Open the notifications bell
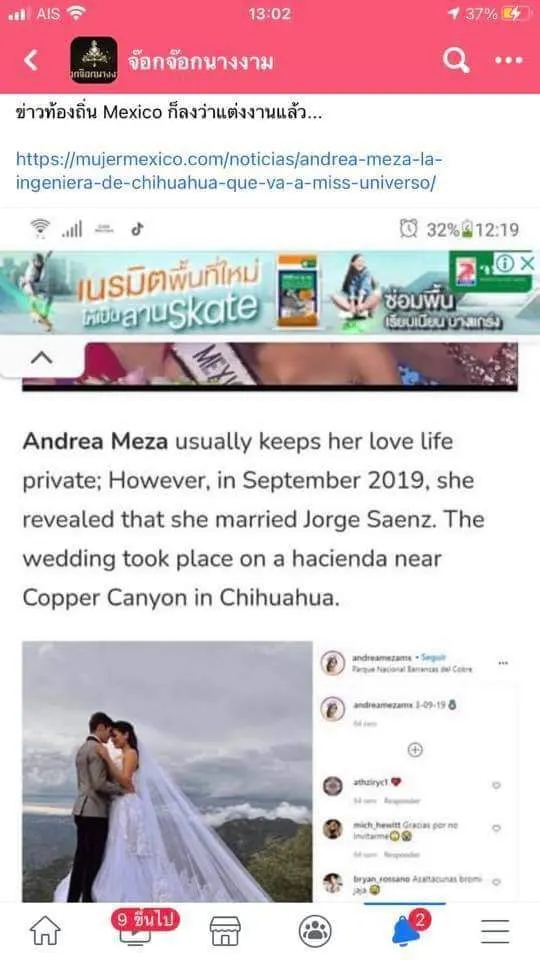The width and height of the screenshot is (540, 960). 405,931
